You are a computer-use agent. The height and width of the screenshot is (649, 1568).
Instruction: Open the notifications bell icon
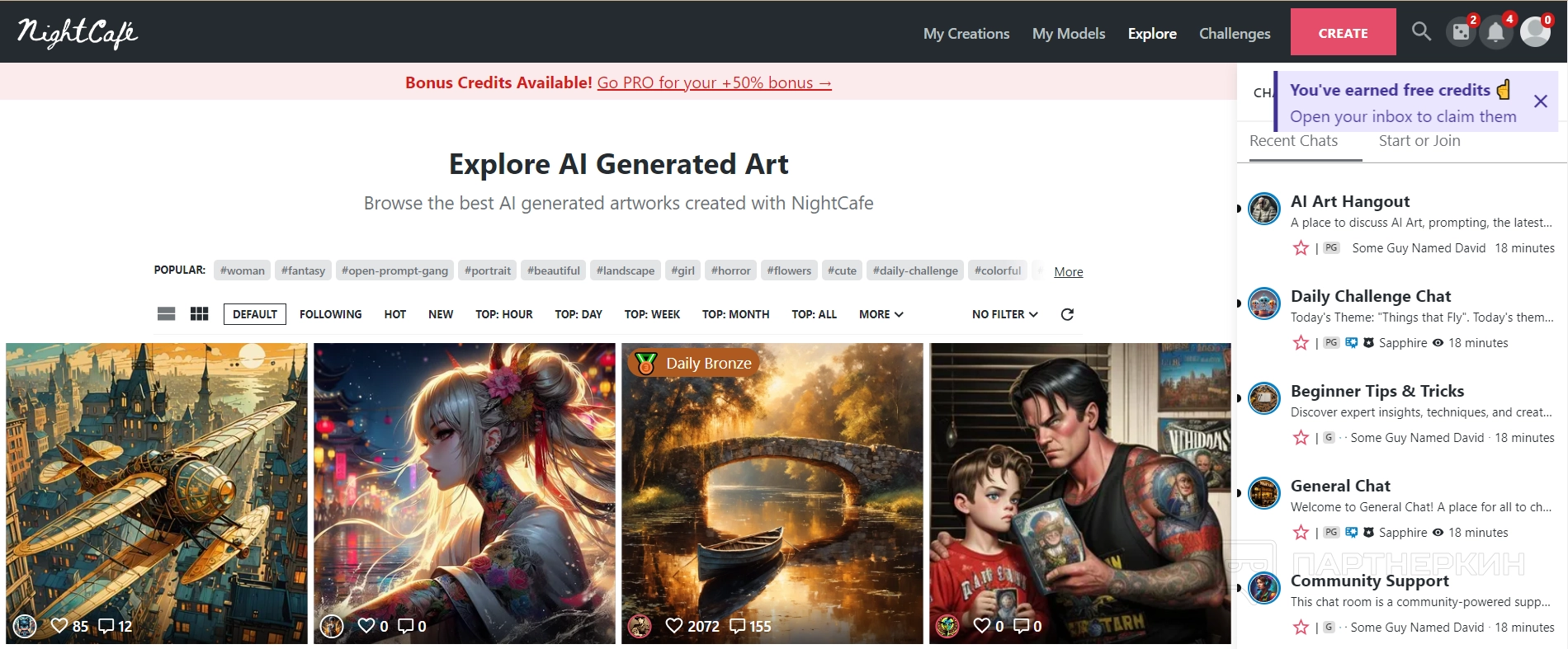coord(1495,32)
